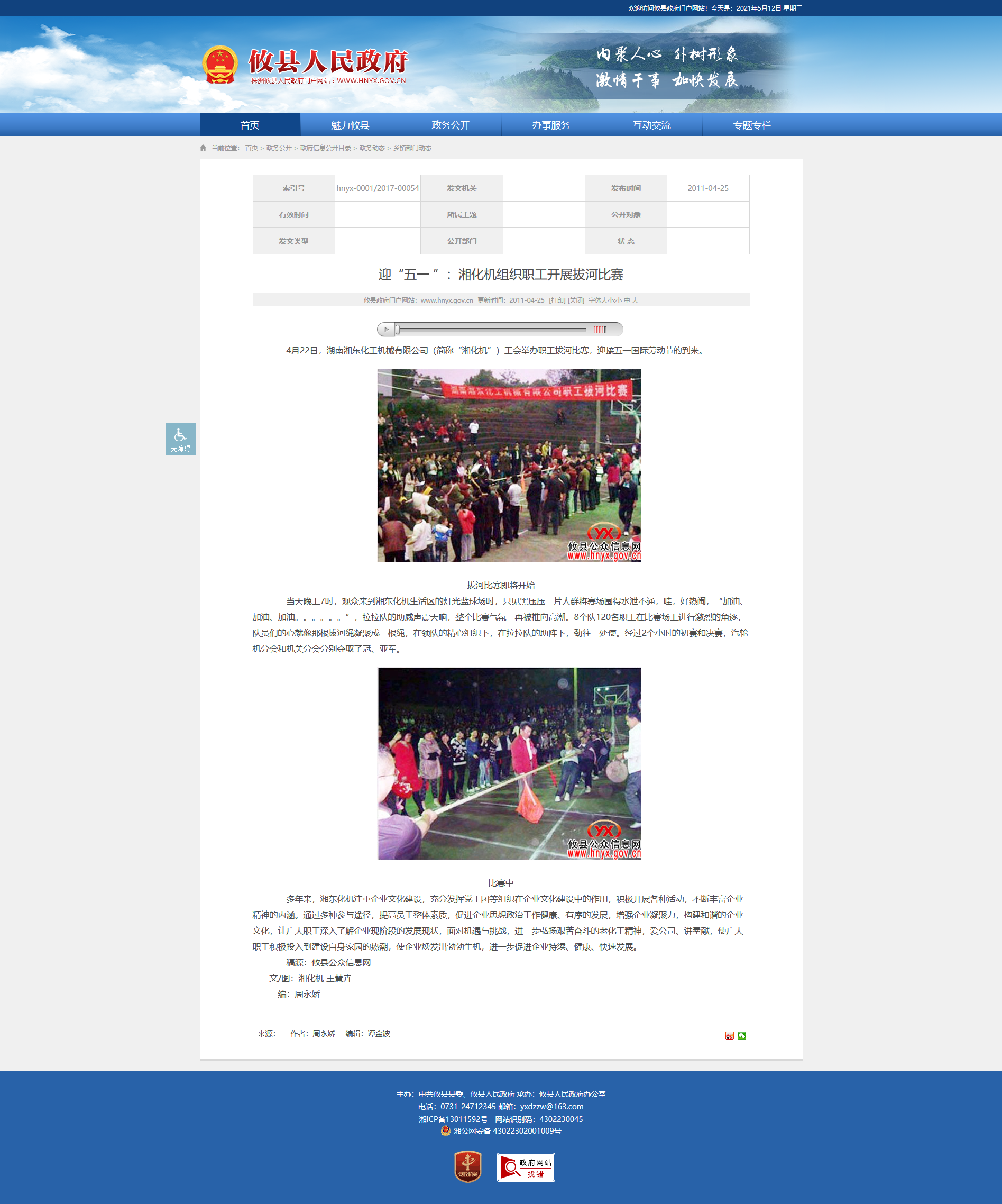The width and height of the screenshot is (1002, 1204).
Task: Click the national emblem logo
Action: tap(220, 65)
